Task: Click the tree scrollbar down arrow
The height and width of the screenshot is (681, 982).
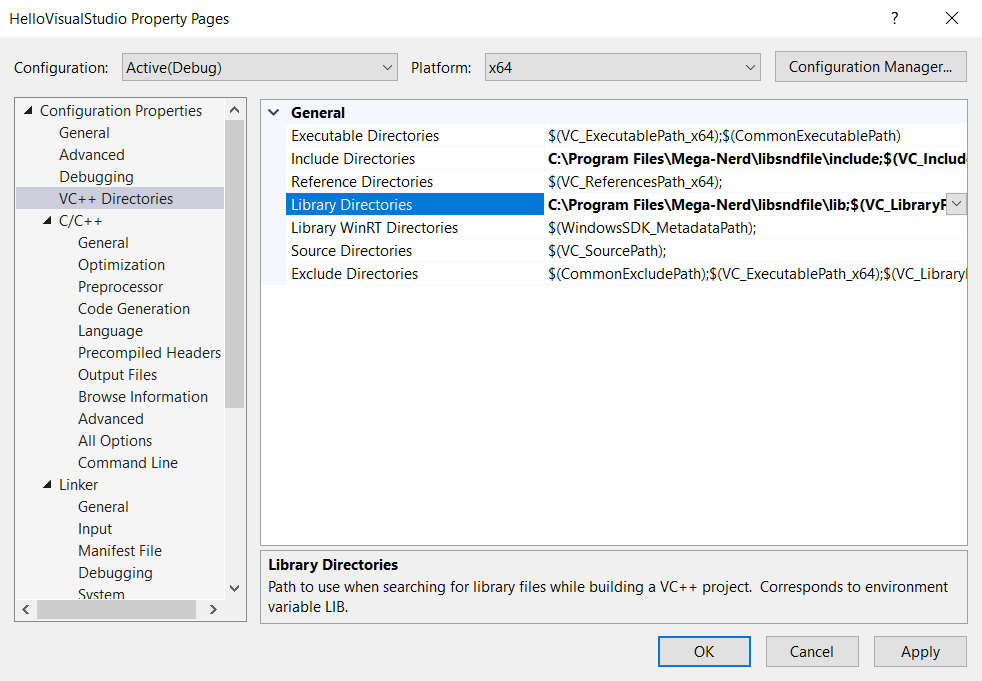Action: (234, 588)
